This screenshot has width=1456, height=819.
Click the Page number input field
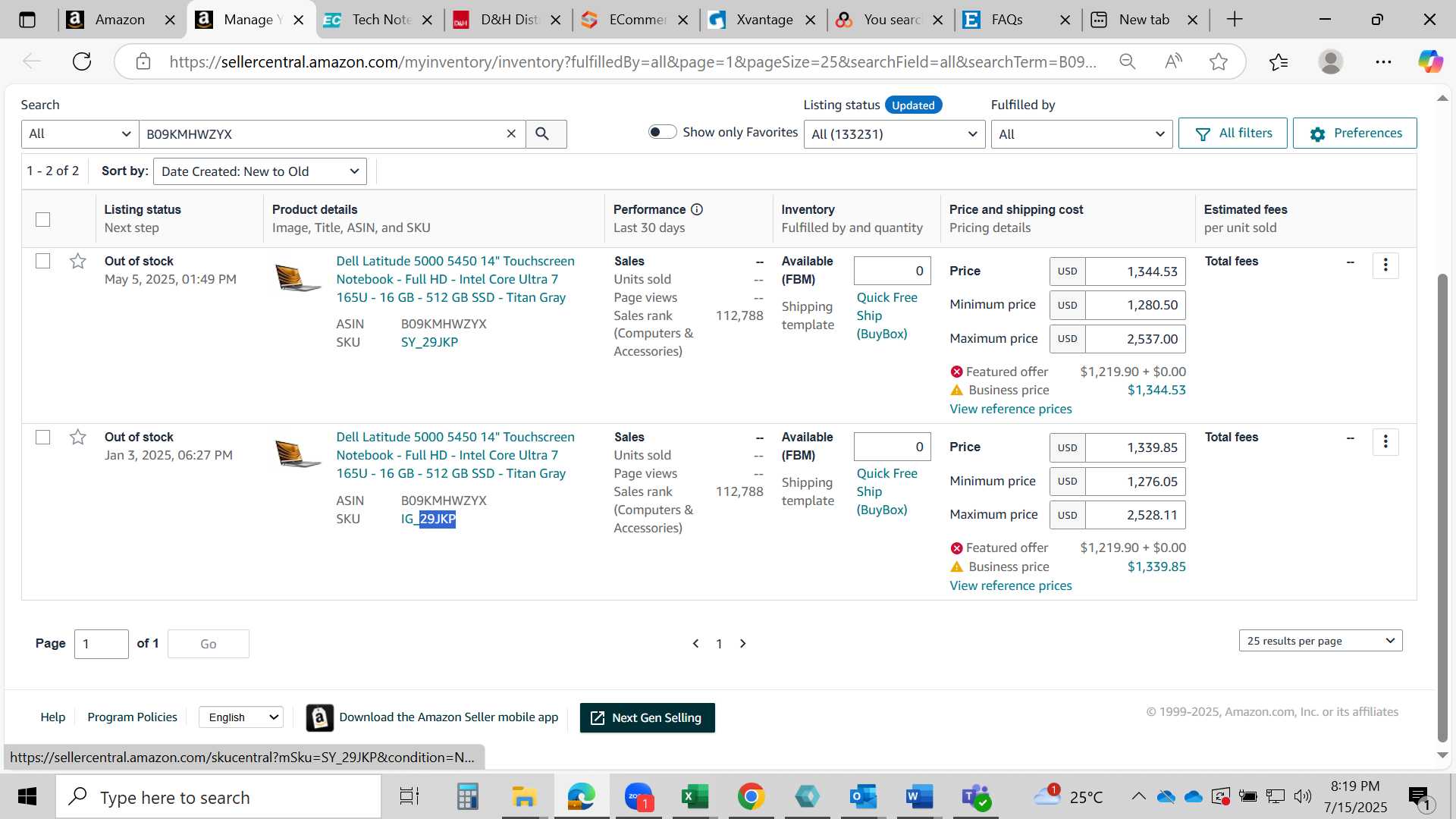102,644
